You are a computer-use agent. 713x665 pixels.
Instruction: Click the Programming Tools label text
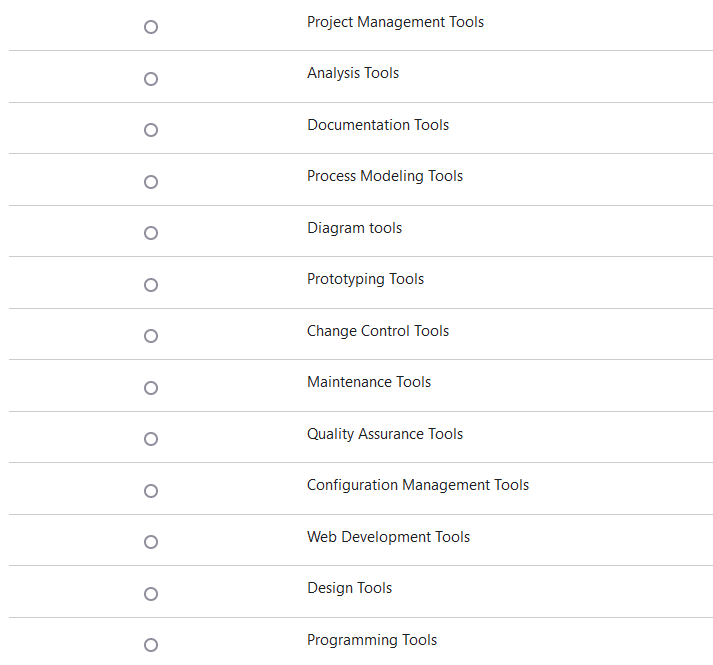(x=372, y=640)
